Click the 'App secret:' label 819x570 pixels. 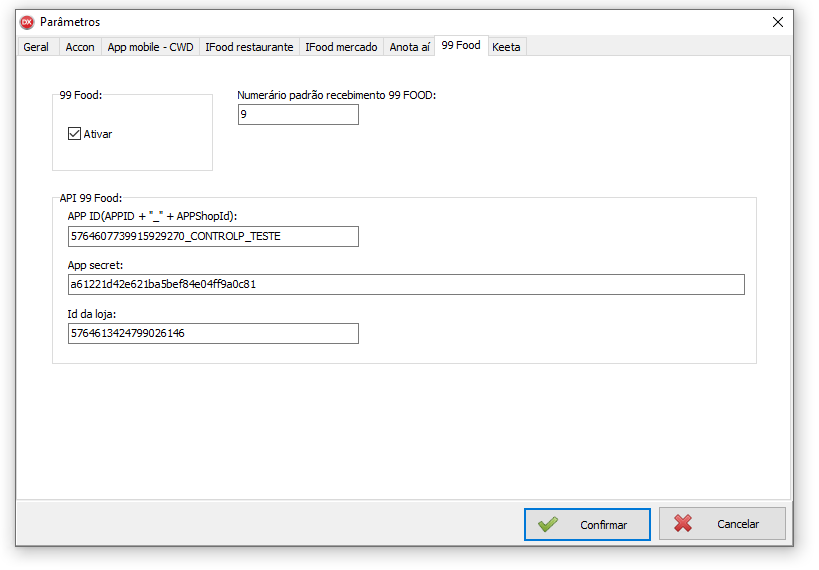[95, 265]
